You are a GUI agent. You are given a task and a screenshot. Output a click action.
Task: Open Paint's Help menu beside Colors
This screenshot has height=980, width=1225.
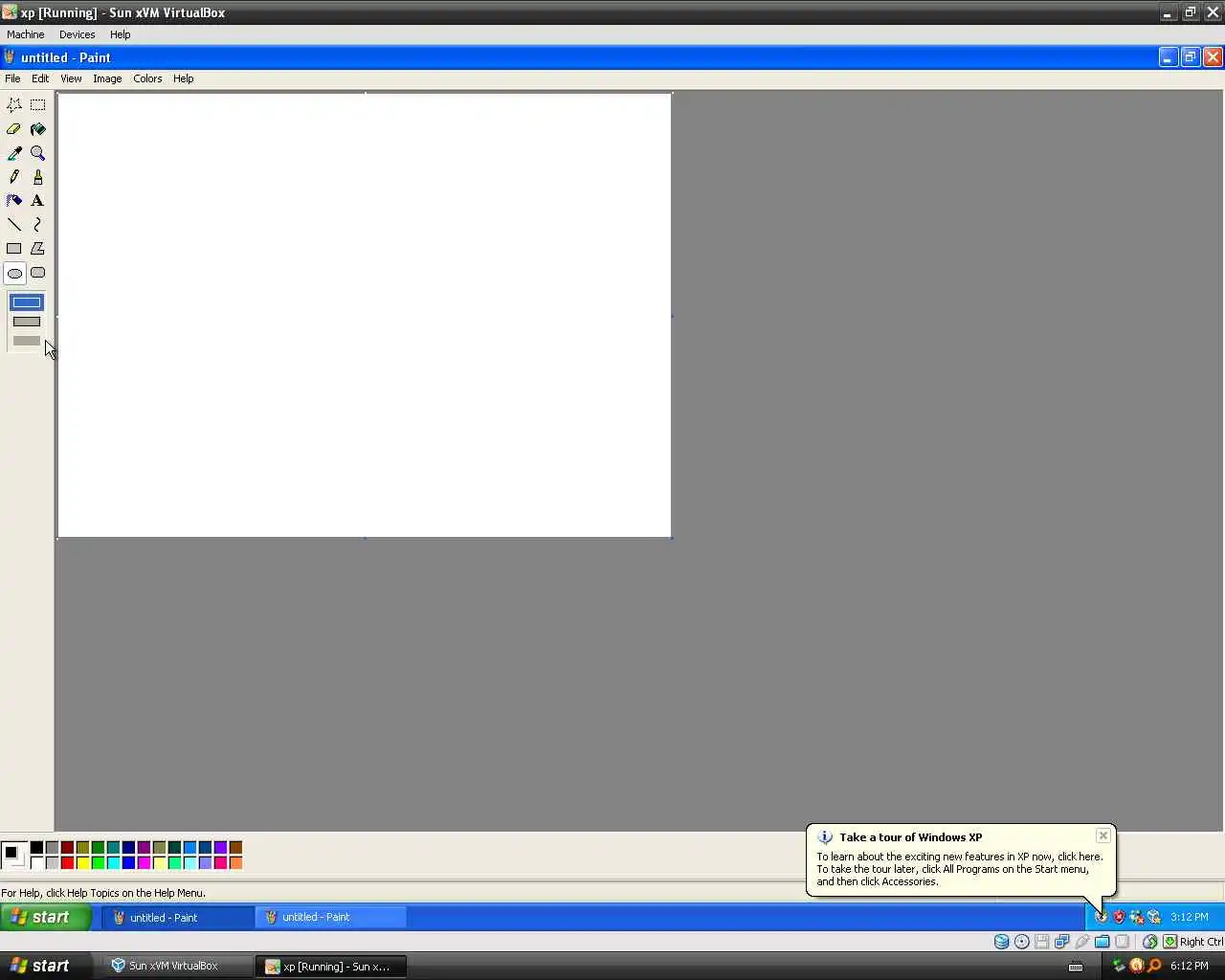(x=183, y=78)
